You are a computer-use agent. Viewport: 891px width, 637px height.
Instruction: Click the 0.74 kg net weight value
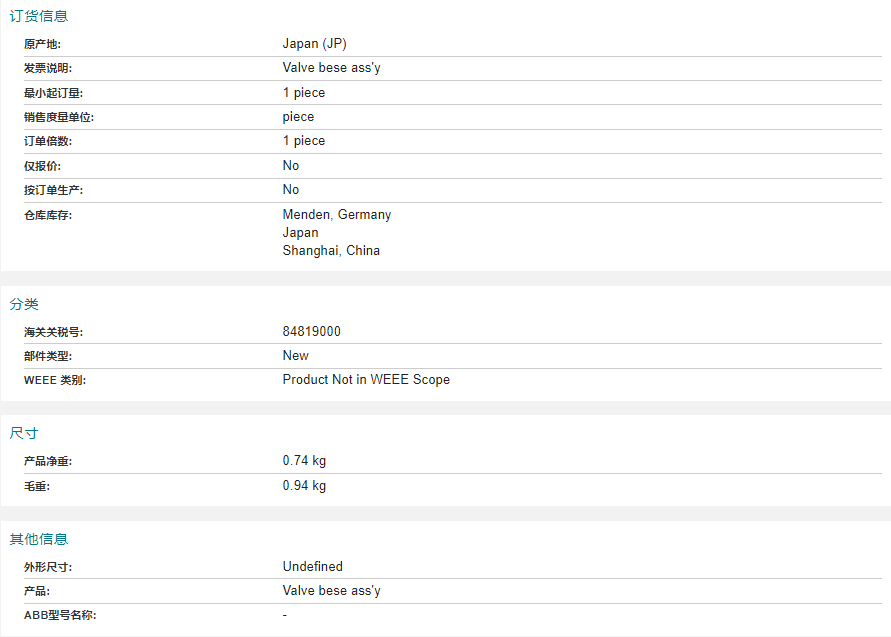304,460
